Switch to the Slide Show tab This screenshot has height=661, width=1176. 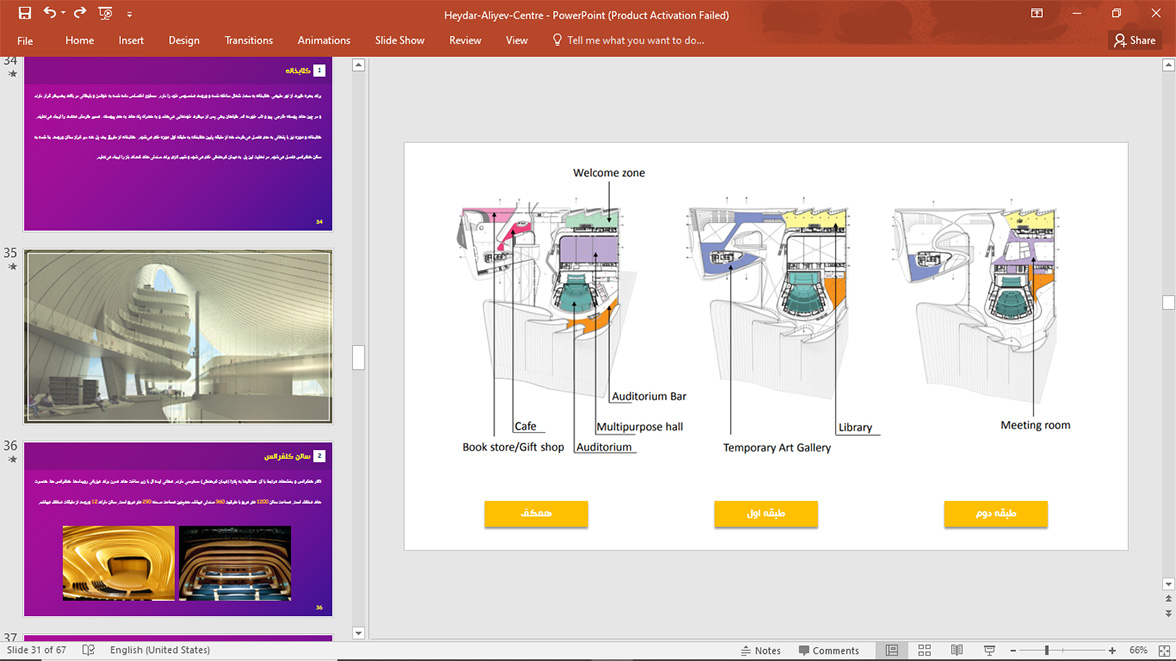coord(400,41)
